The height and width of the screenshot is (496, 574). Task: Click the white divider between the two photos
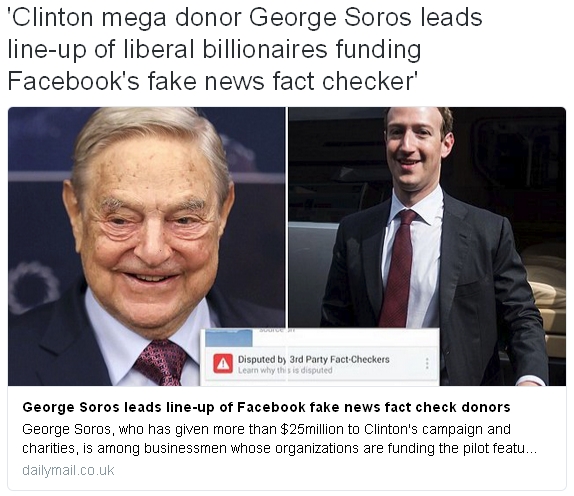pyautogui.click(x=287, y=246)
